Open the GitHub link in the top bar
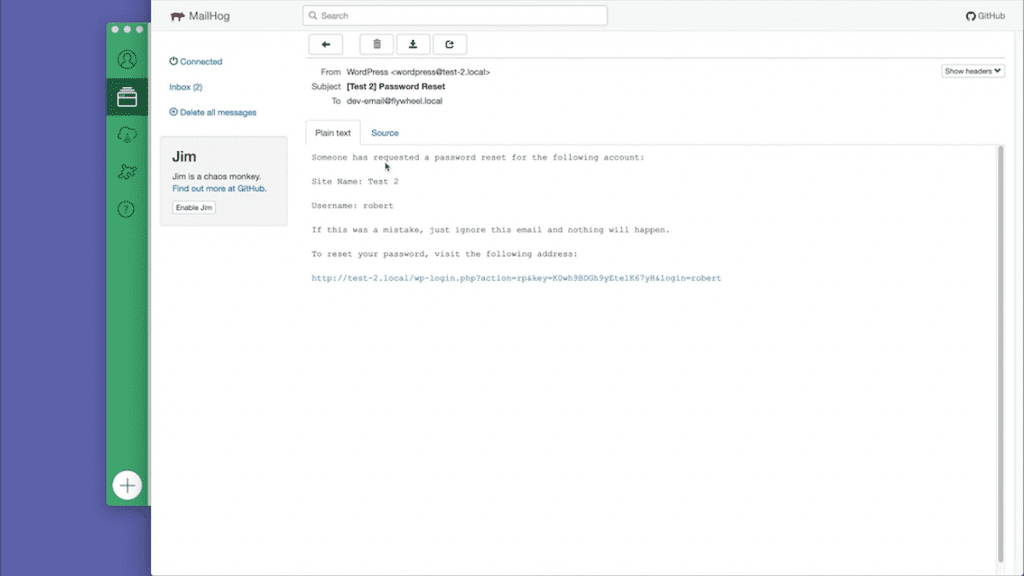Viewport: 1024px width, 576px height. point(985,16)
